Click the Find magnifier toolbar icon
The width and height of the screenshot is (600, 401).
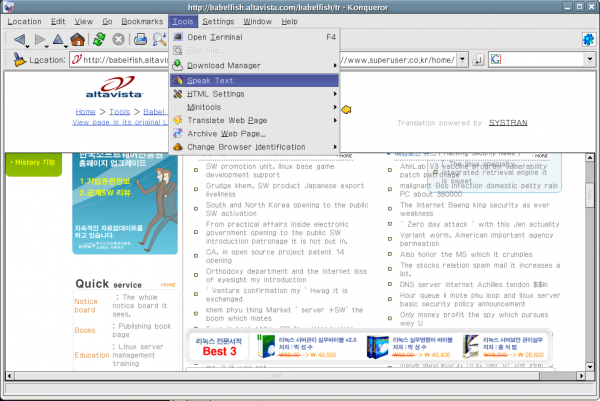click(x=159, y=39)
